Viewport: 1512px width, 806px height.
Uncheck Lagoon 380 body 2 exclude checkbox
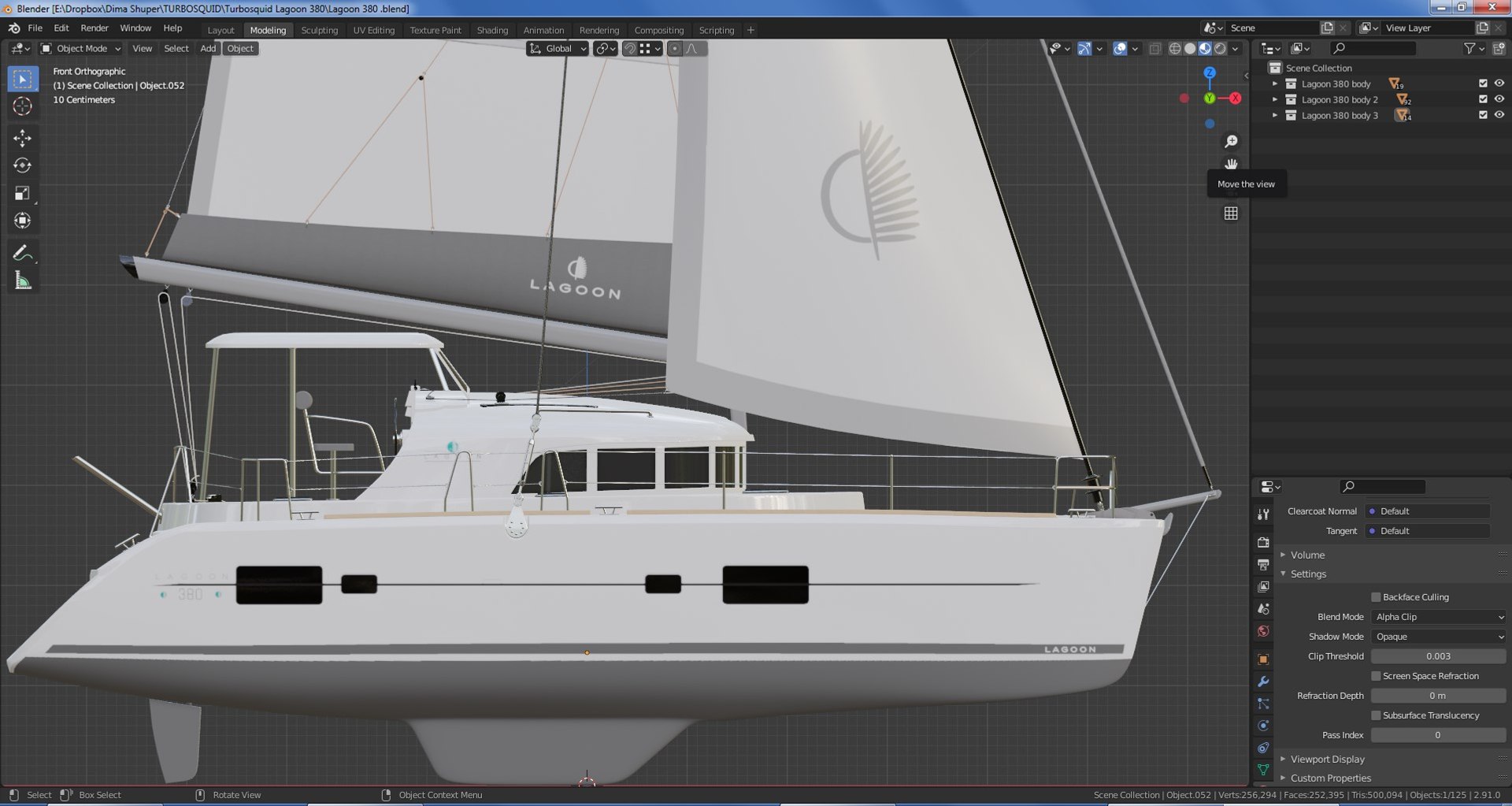pyautogui.click(x=1483, y=99)
